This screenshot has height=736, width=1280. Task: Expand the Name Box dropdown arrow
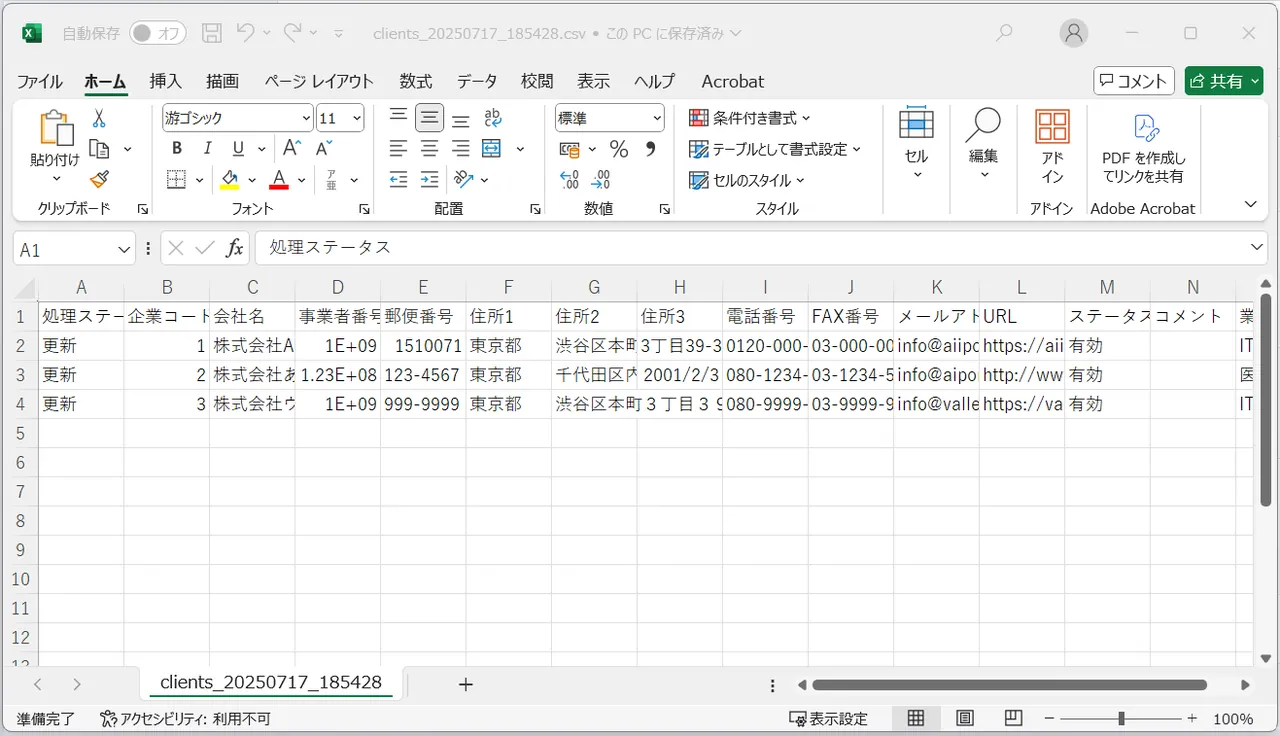125,249
